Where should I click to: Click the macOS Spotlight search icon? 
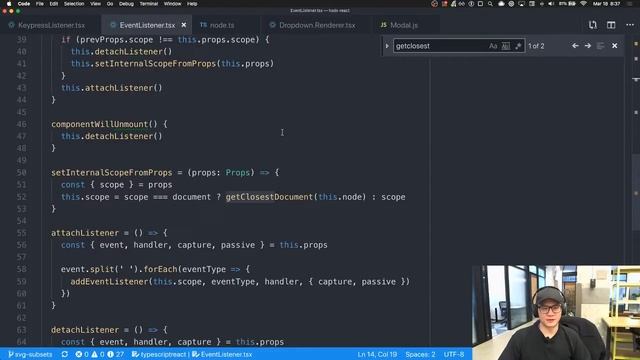[490, 4]
